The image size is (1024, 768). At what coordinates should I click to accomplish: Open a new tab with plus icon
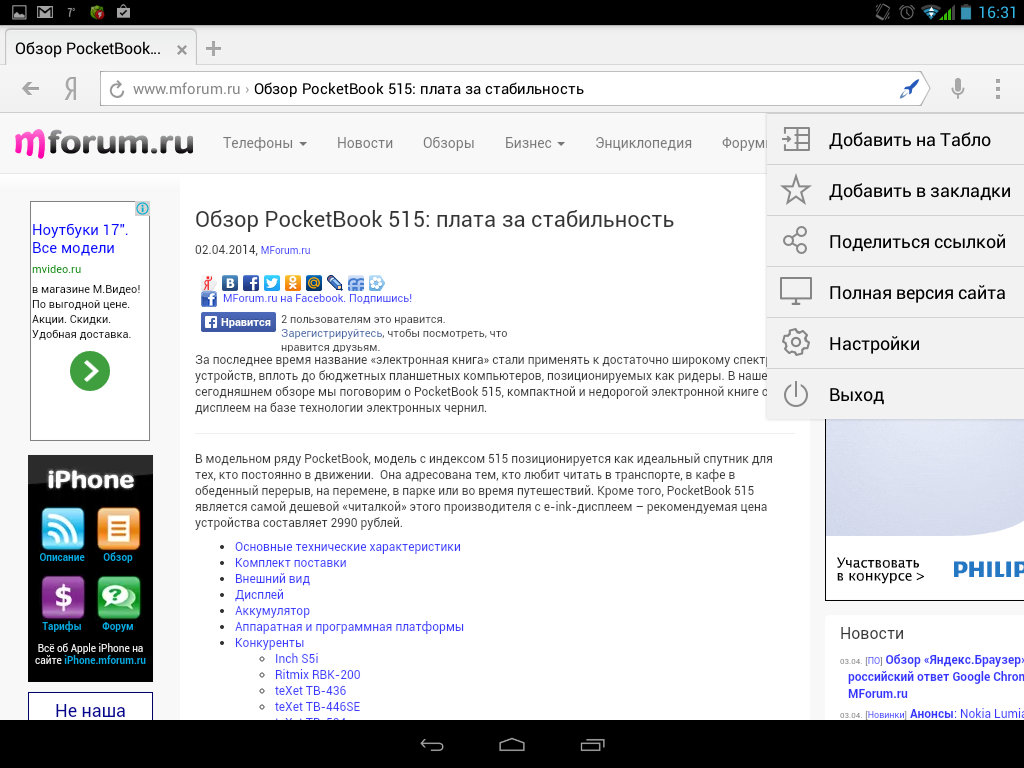[x=214, y=48]
